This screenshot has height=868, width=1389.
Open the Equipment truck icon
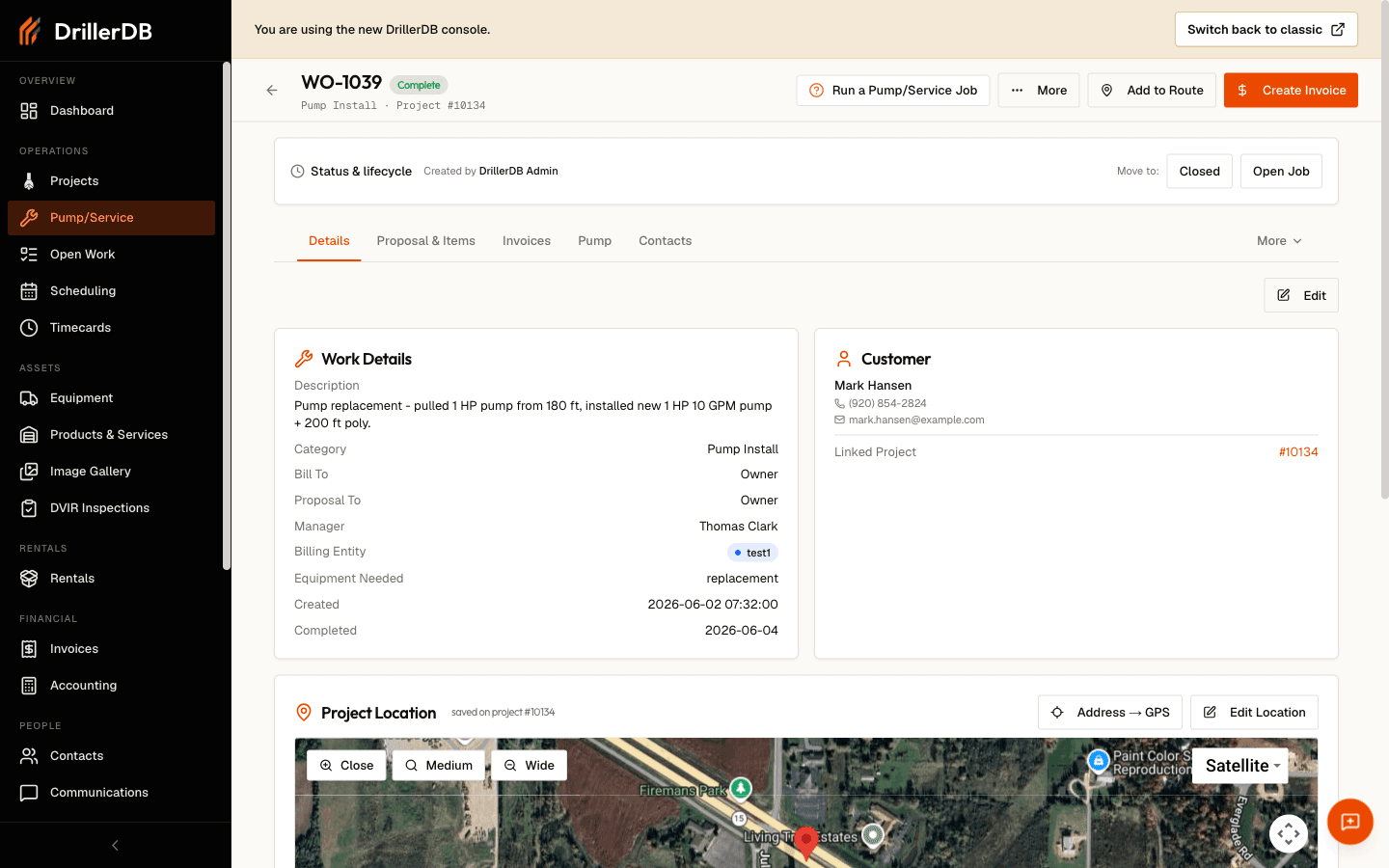coord(29,398)
